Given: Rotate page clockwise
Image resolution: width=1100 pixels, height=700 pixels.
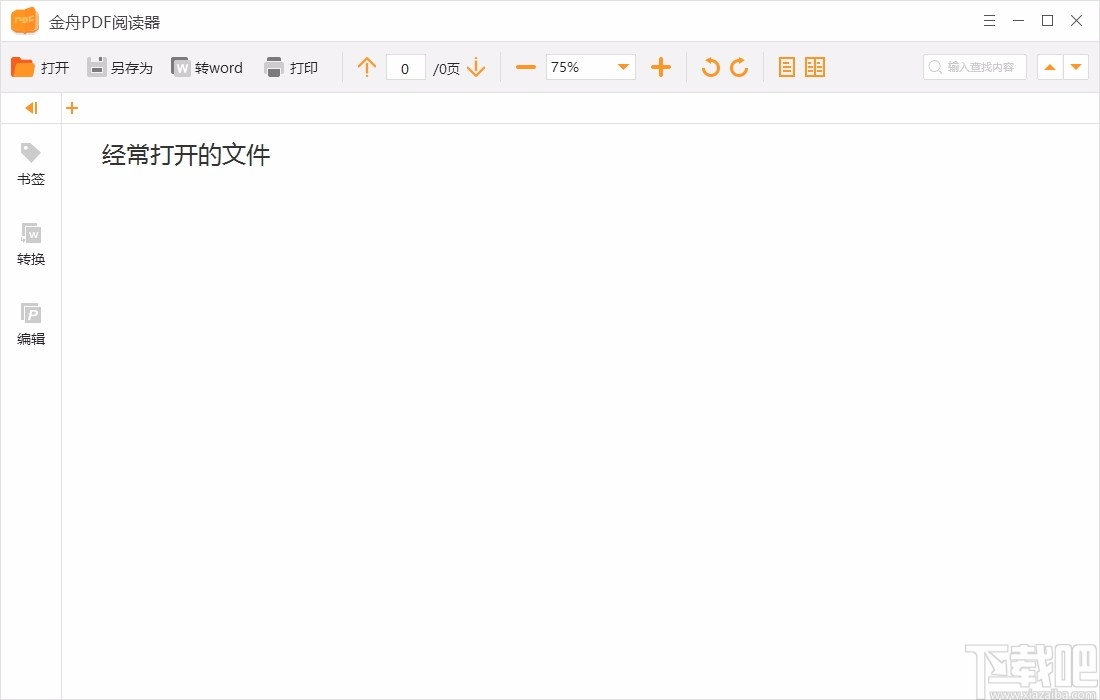Looking at the screenshot, I should pos(739,67).
